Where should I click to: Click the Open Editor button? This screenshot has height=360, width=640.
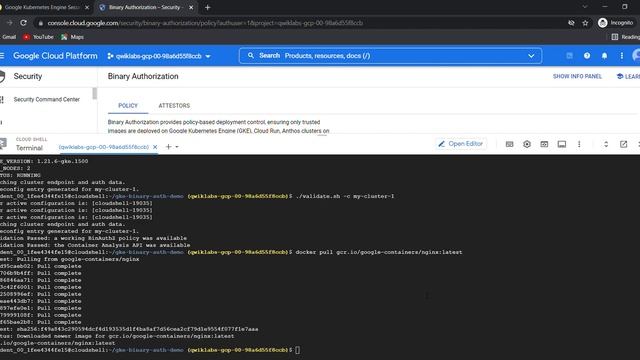[x=461, y=144]
